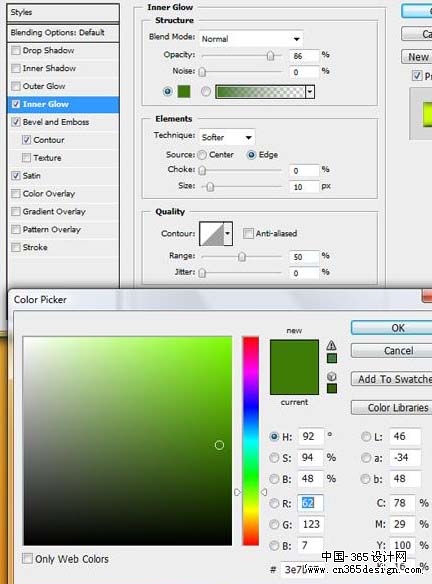The width and height of the screenshot is (432, 584).
Task: Check Only Web Colors option
Action: [27, 559]
